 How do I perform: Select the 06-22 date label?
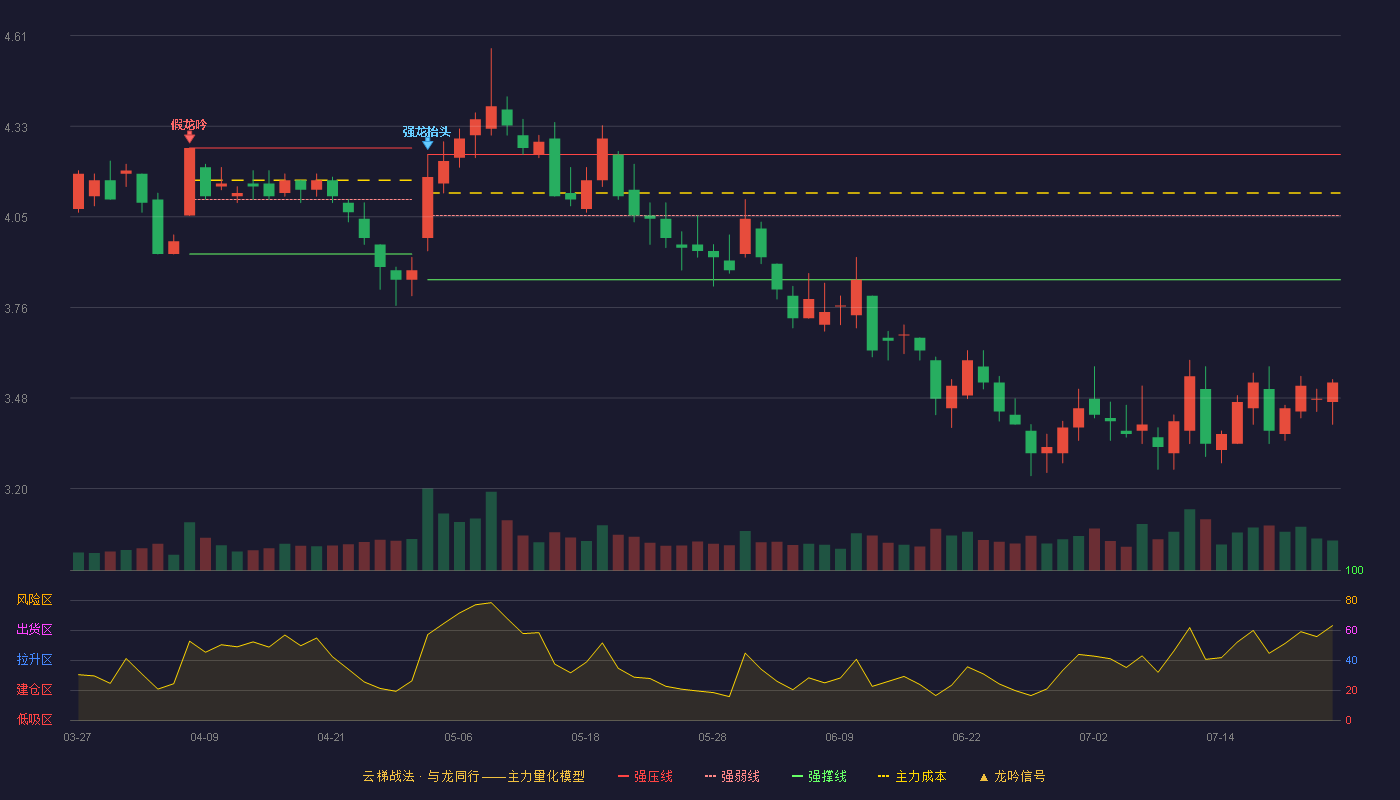966,737
